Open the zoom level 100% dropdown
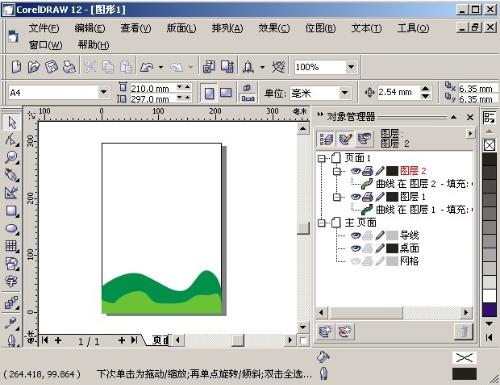 351,67
